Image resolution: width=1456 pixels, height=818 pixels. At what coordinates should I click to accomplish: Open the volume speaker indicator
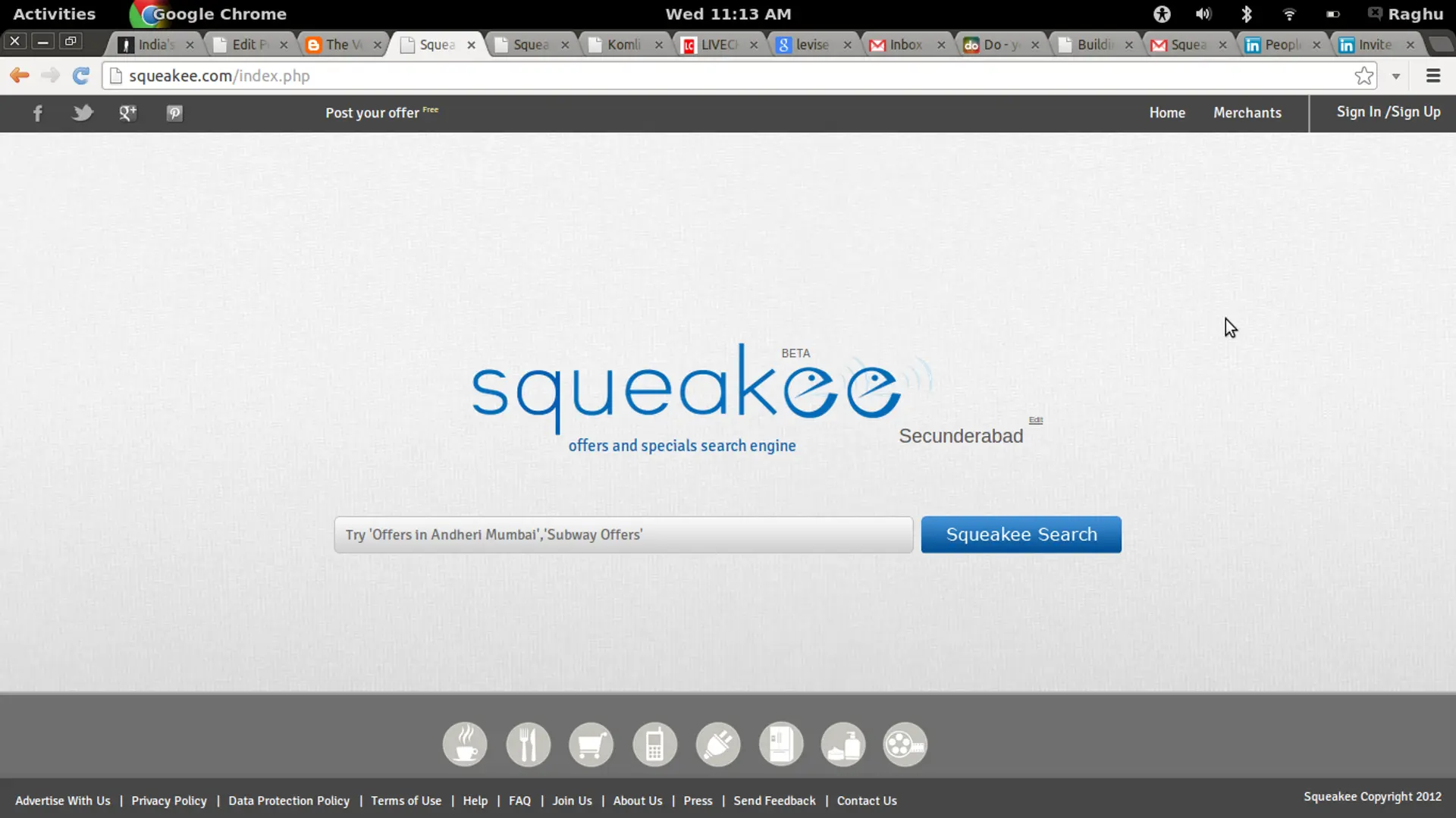pos(1203,14)
